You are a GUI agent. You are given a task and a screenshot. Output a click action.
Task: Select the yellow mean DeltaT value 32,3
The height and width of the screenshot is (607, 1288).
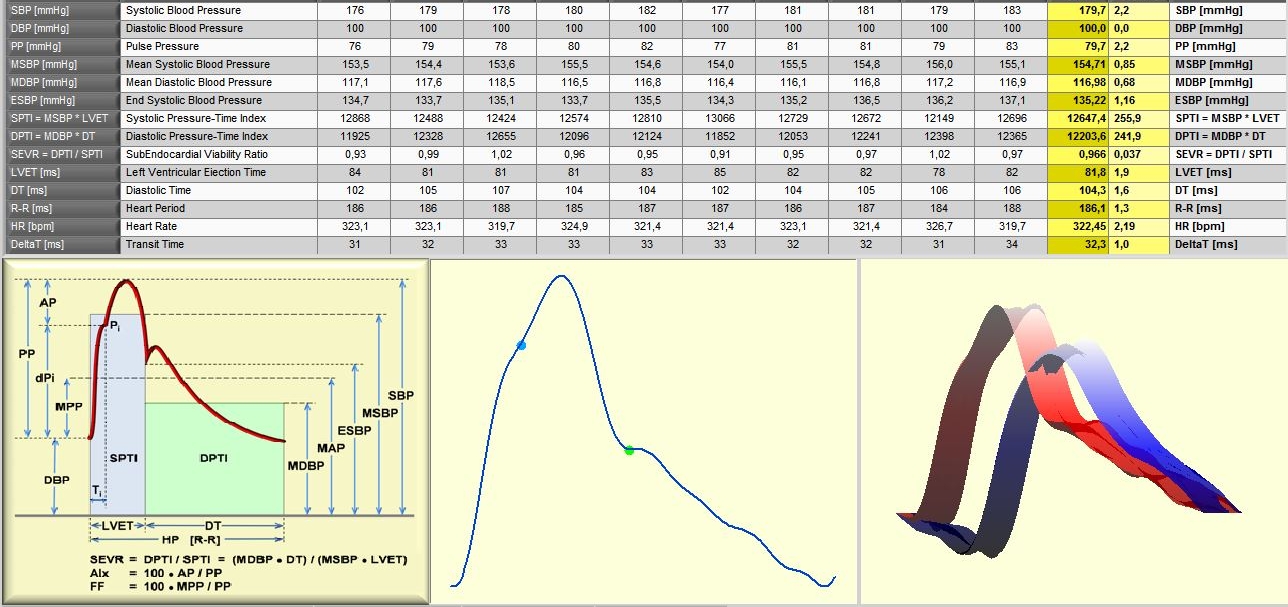pos(1078,244)
